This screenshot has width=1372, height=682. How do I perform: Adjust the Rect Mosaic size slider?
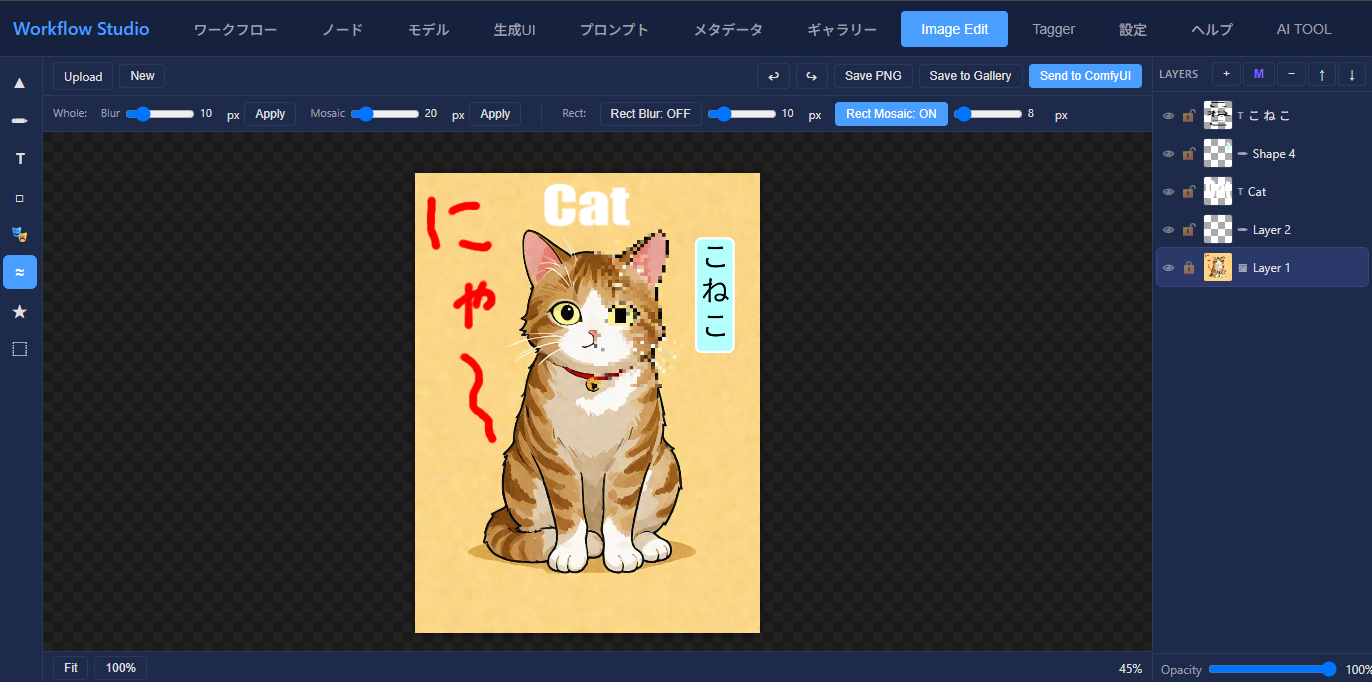[x=988, y=114]
